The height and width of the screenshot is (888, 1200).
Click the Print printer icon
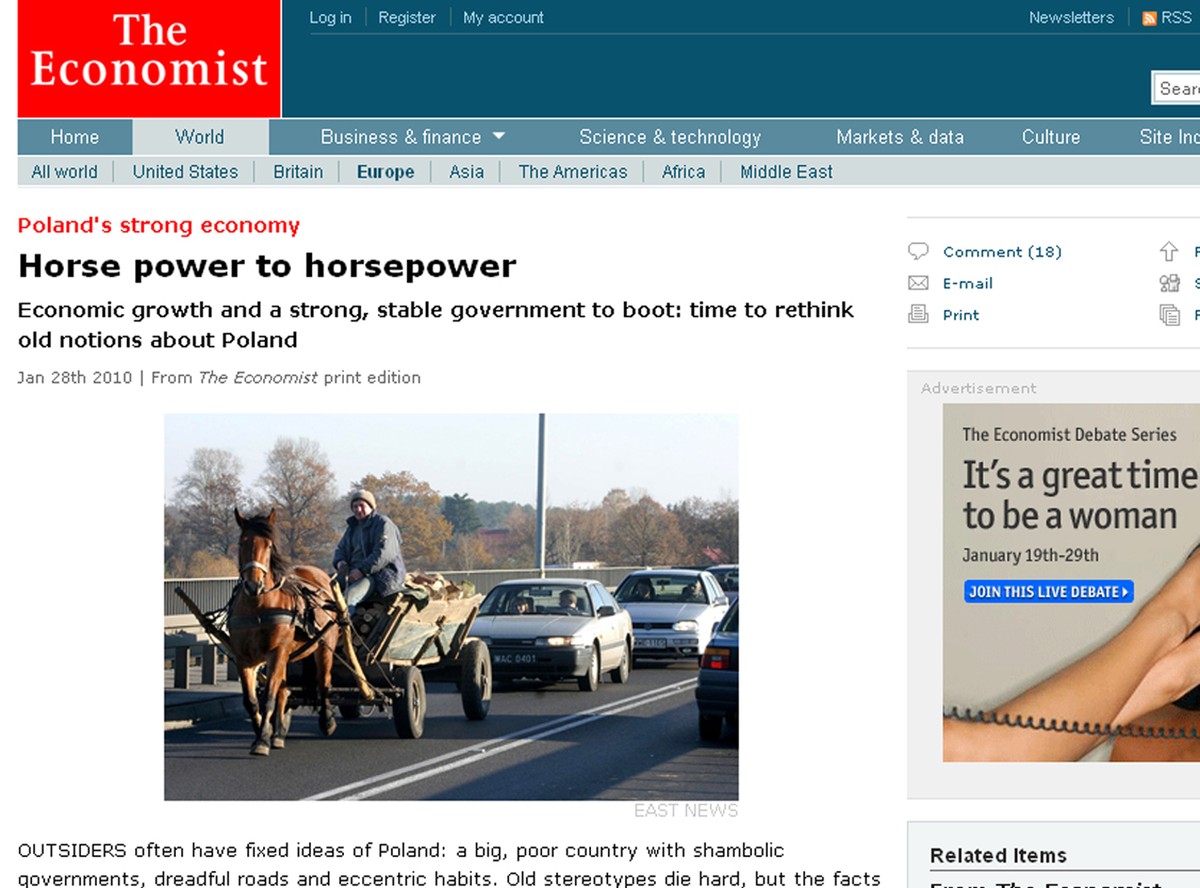click(918, 314)
